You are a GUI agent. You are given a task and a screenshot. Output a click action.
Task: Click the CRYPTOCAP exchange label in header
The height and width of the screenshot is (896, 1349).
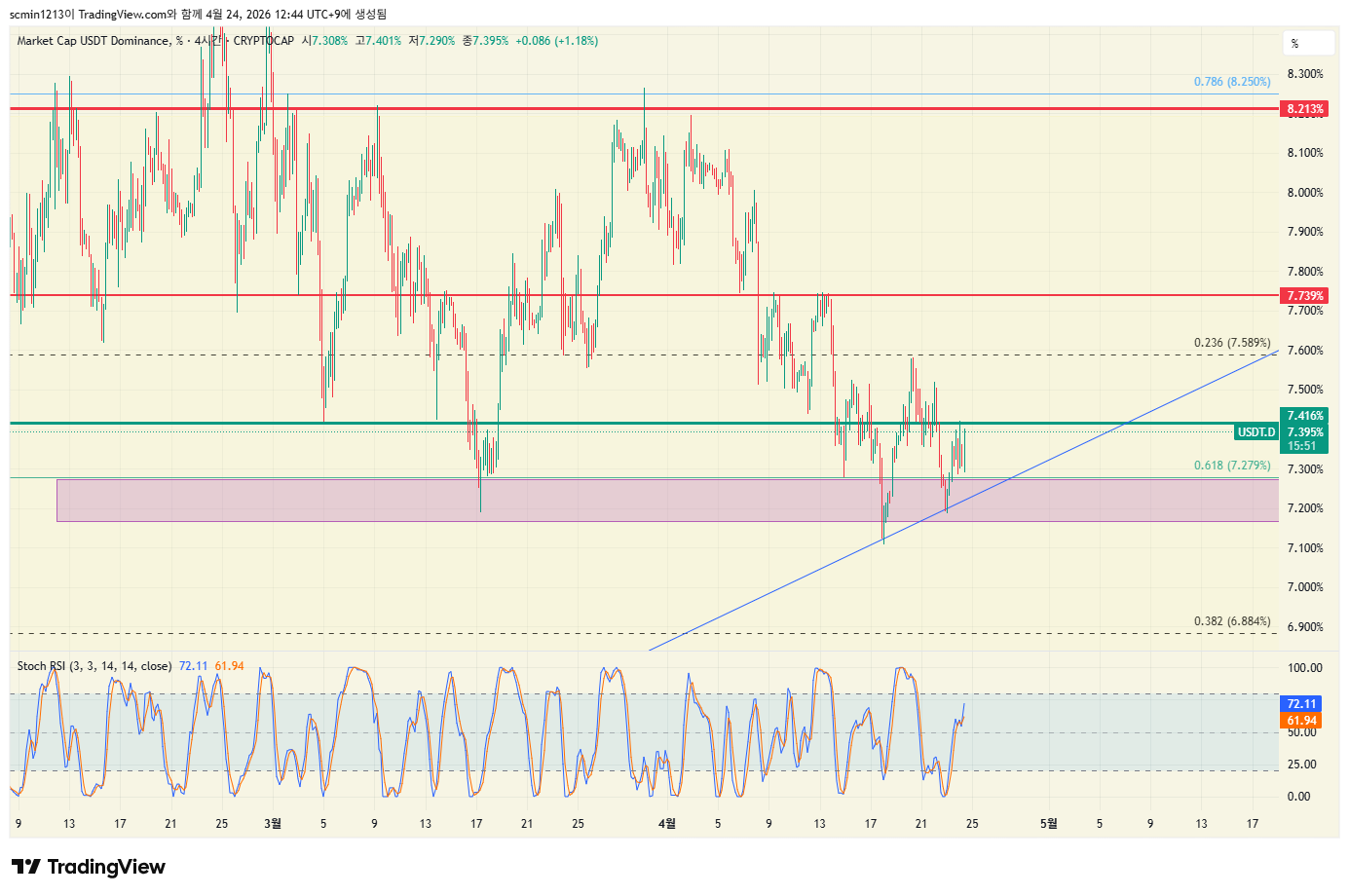point(263,41)
